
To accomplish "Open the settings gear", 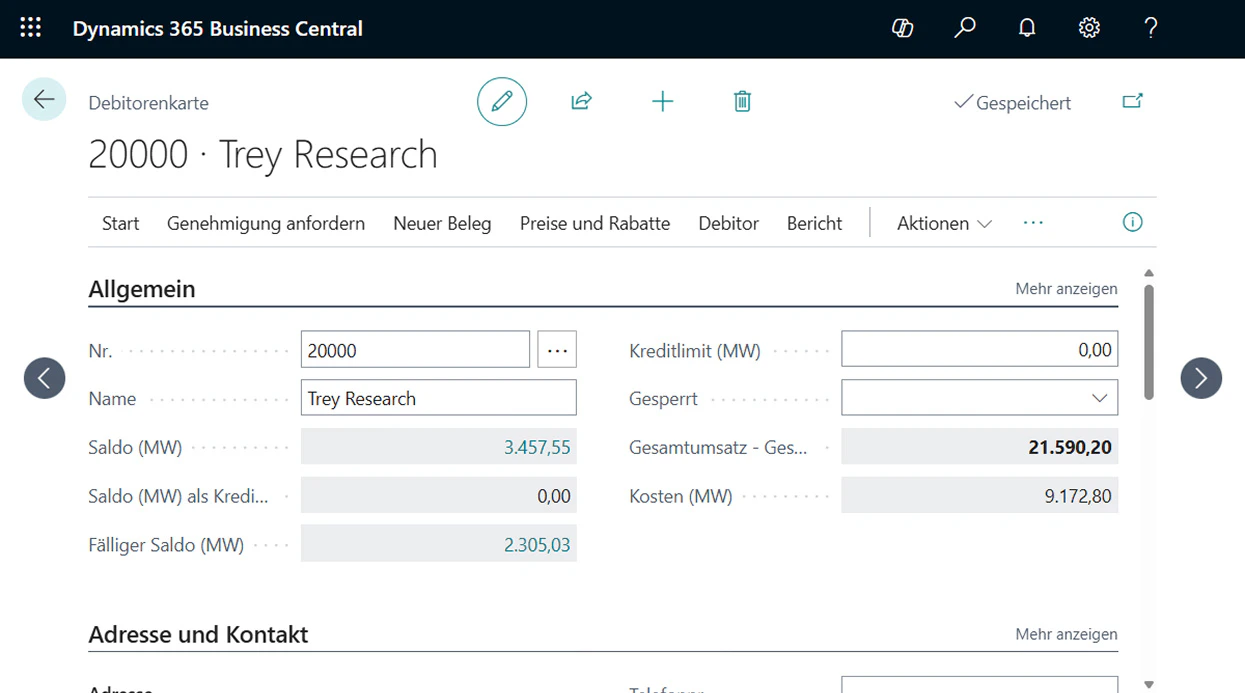I will pos(1089,28).
